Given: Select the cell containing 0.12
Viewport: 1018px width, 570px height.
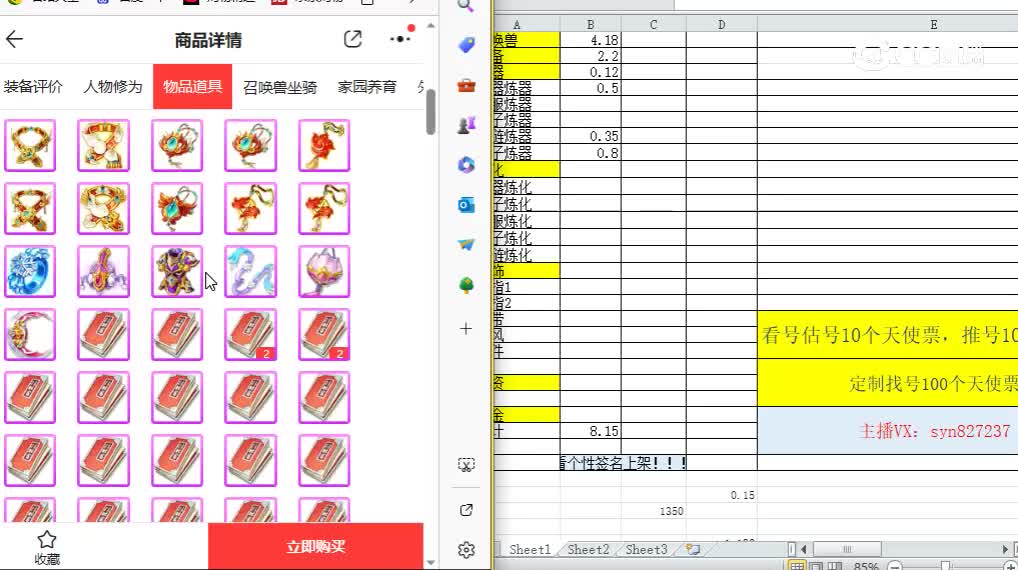Looking at the screenshot, I should click(x=590, y=72).
